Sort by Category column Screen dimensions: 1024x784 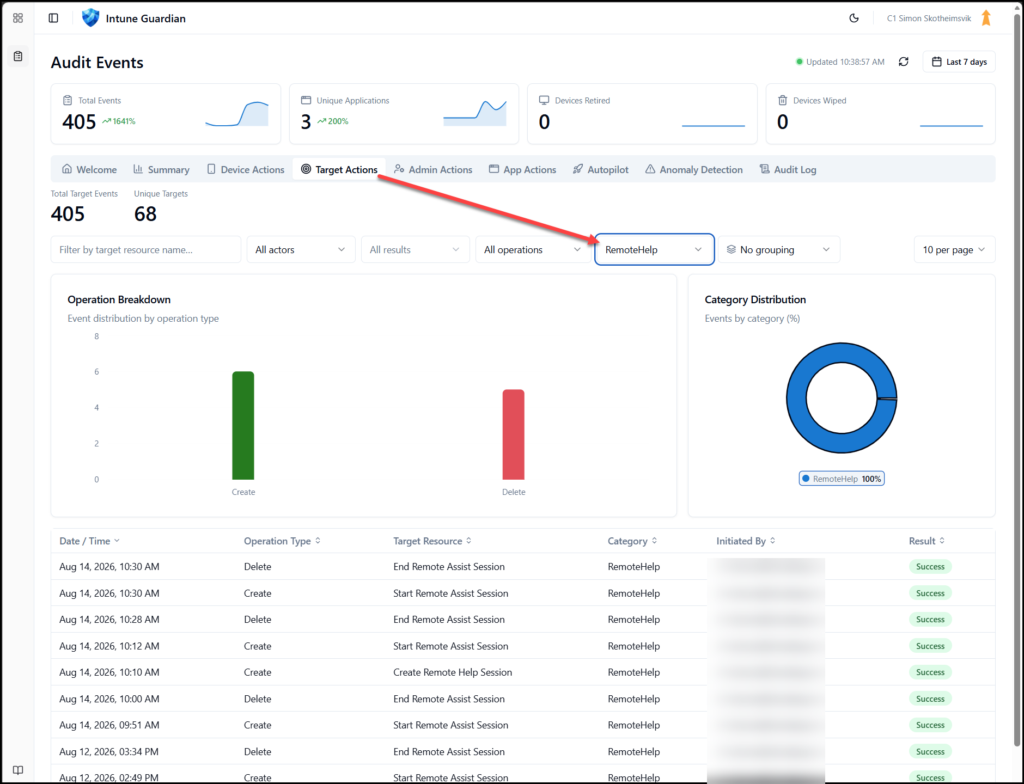(x=632, y=541)
